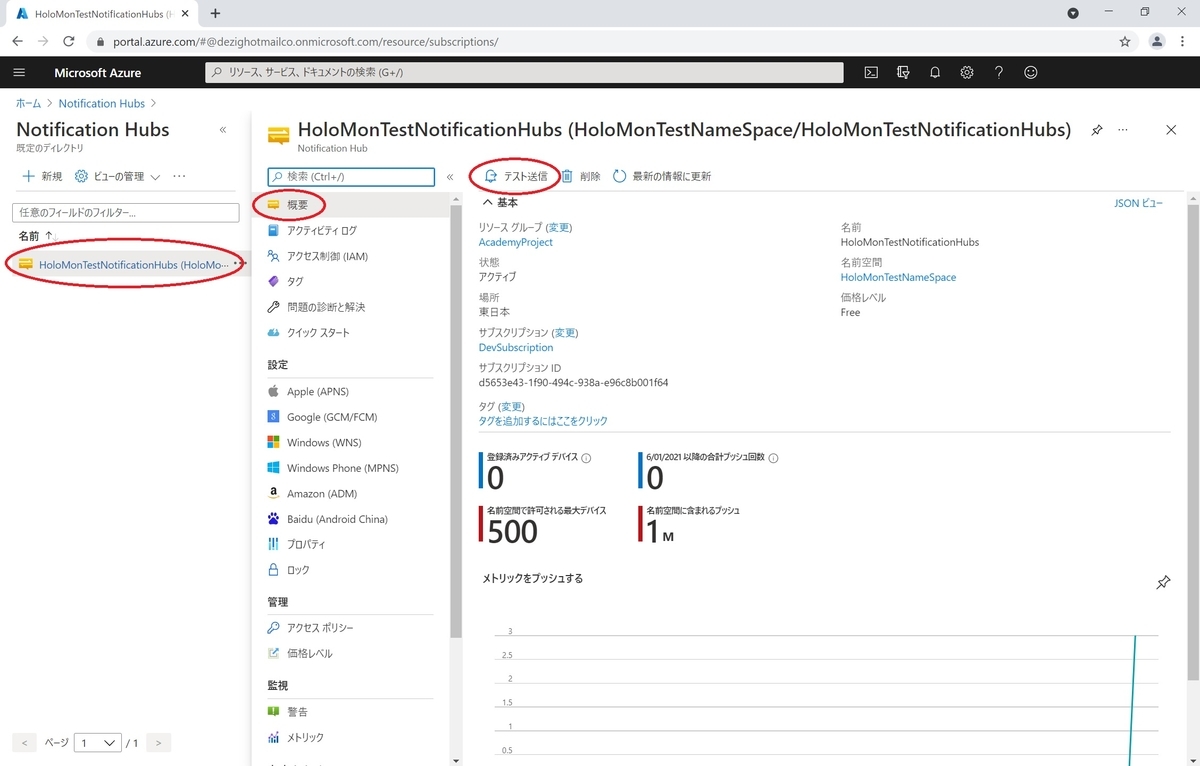Image resolution: width=1200 pixels, height=766 pixels.
Task: Open Cloud Shell icon in header
Action: (x=872, y=72)
